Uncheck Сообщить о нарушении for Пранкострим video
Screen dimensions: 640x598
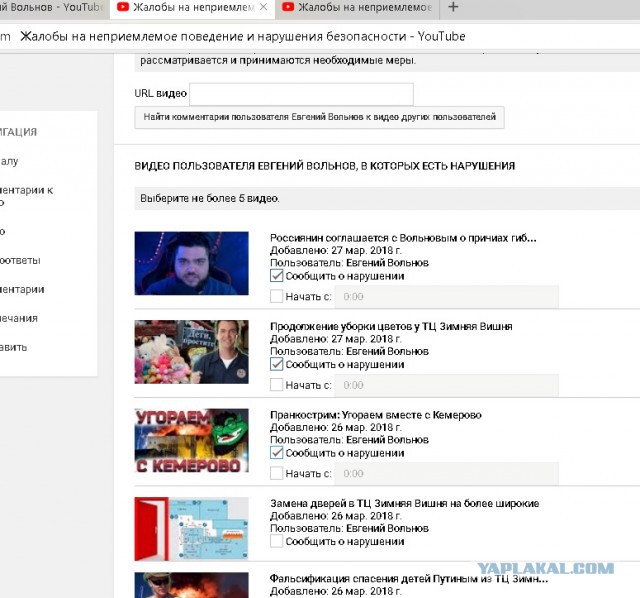tap(276, 453)
